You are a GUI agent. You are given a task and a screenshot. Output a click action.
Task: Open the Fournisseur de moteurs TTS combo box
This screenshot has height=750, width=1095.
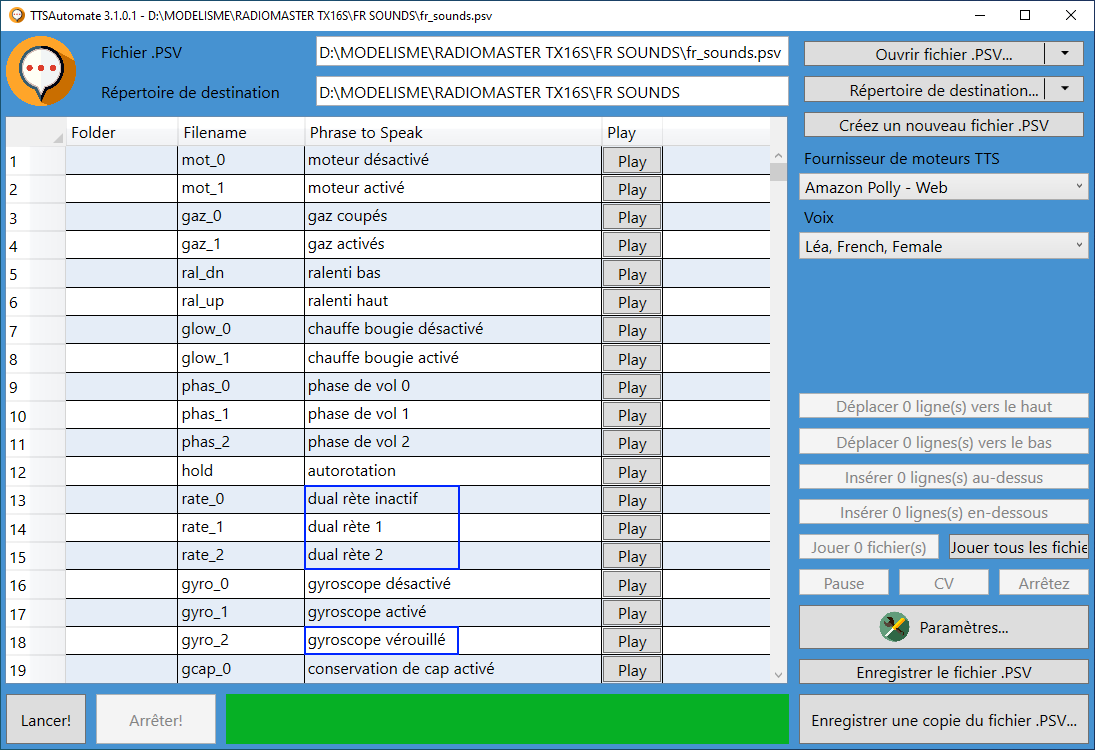944,187
